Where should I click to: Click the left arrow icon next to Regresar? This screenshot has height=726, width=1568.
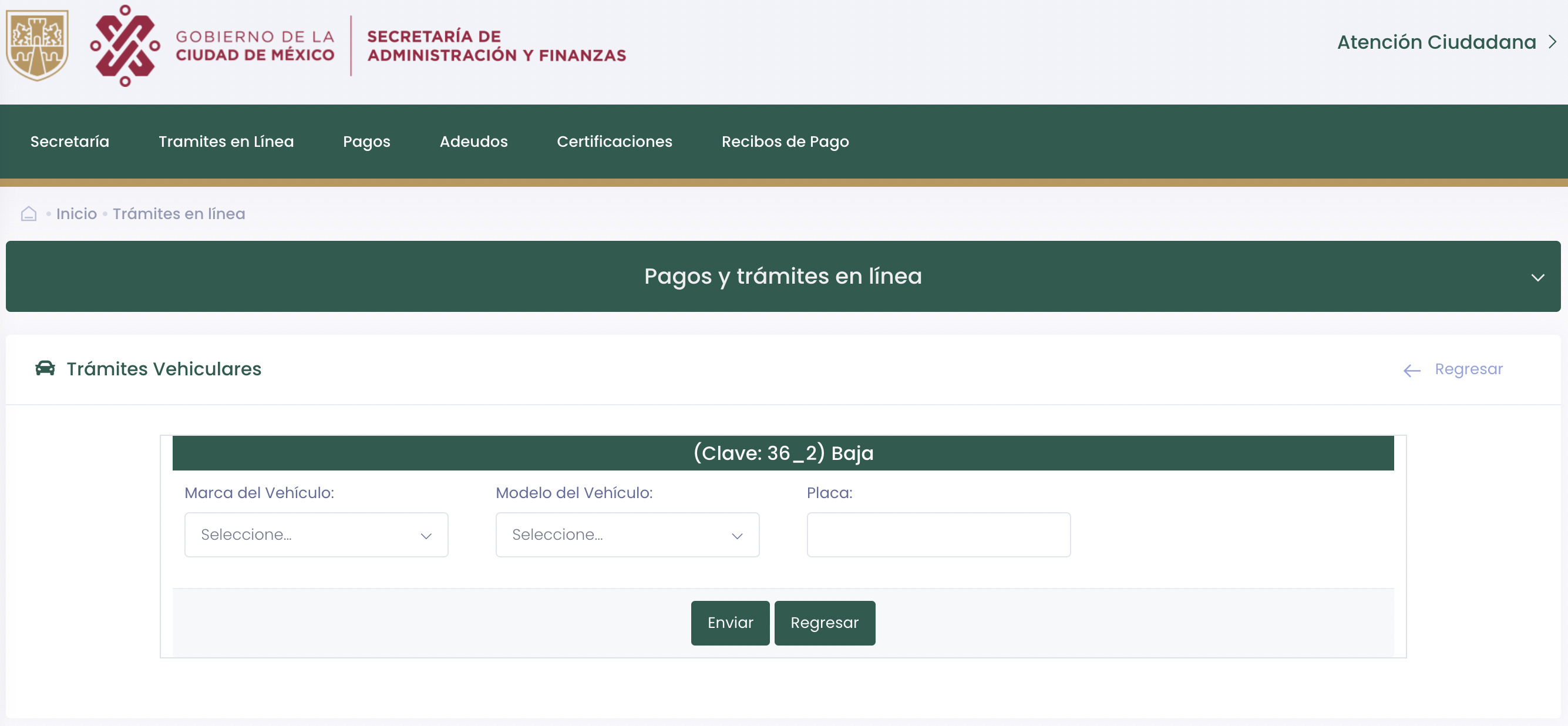coord(1412,370)
